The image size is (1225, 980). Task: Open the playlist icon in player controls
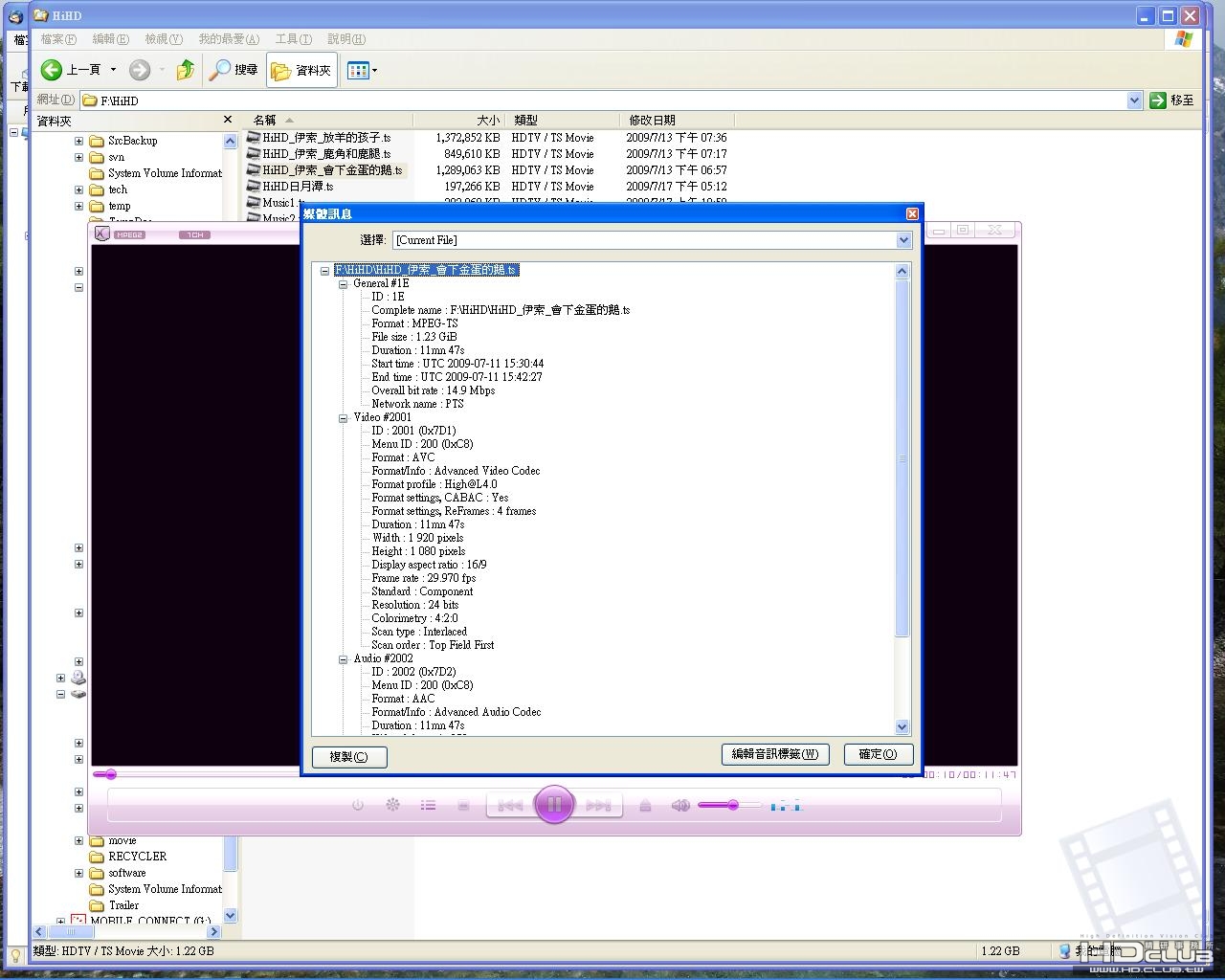click(428, 806)
